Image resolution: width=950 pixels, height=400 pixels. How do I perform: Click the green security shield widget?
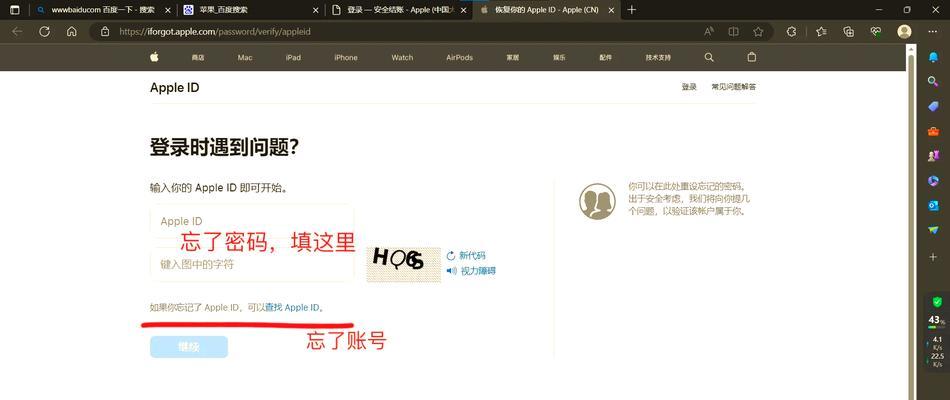[x=937, y=301]
